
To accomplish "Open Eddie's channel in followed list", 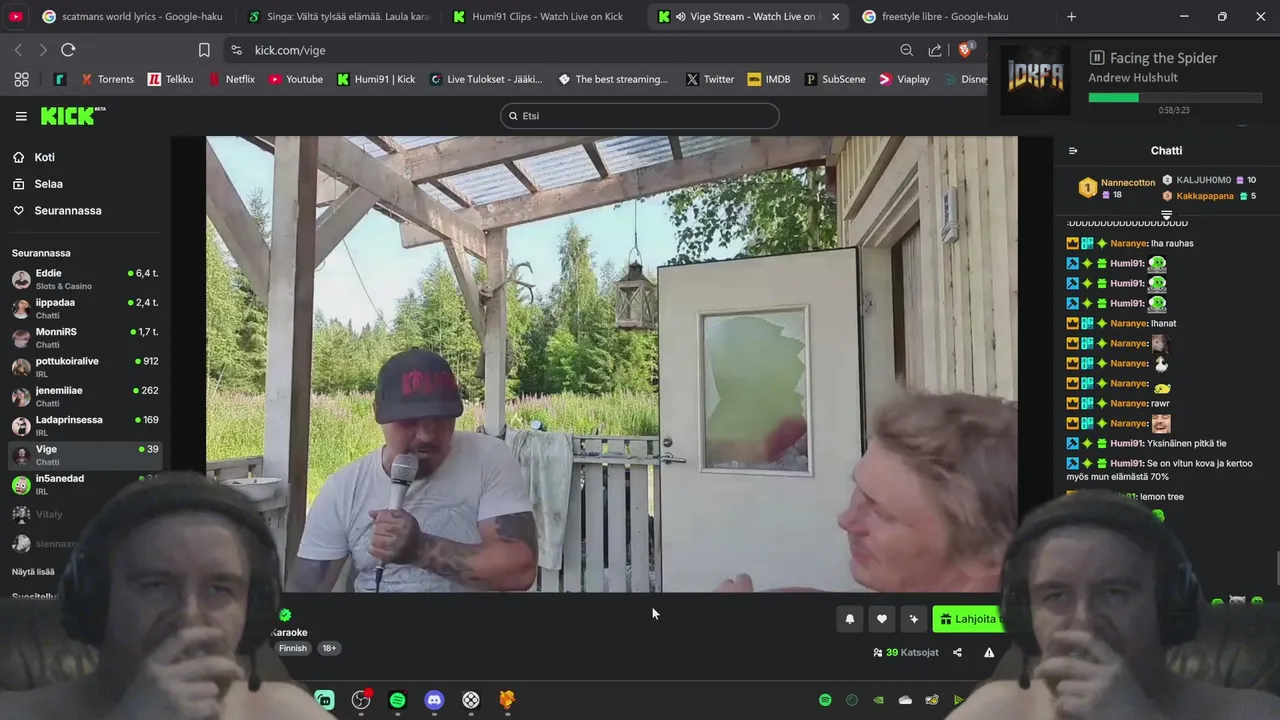I will click(x=85, y=279).
